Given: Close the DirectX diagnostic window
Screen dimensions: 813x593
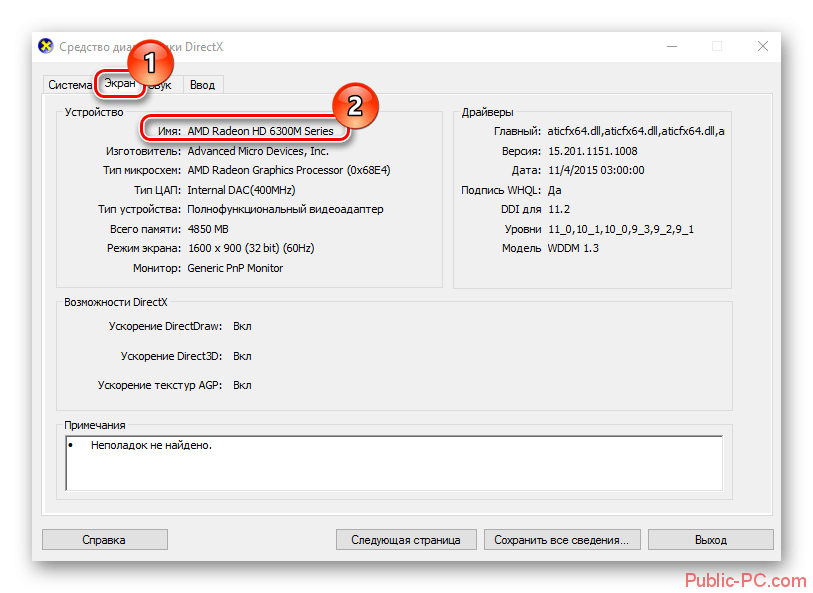Looking at the screenshot, I should 764,46.
